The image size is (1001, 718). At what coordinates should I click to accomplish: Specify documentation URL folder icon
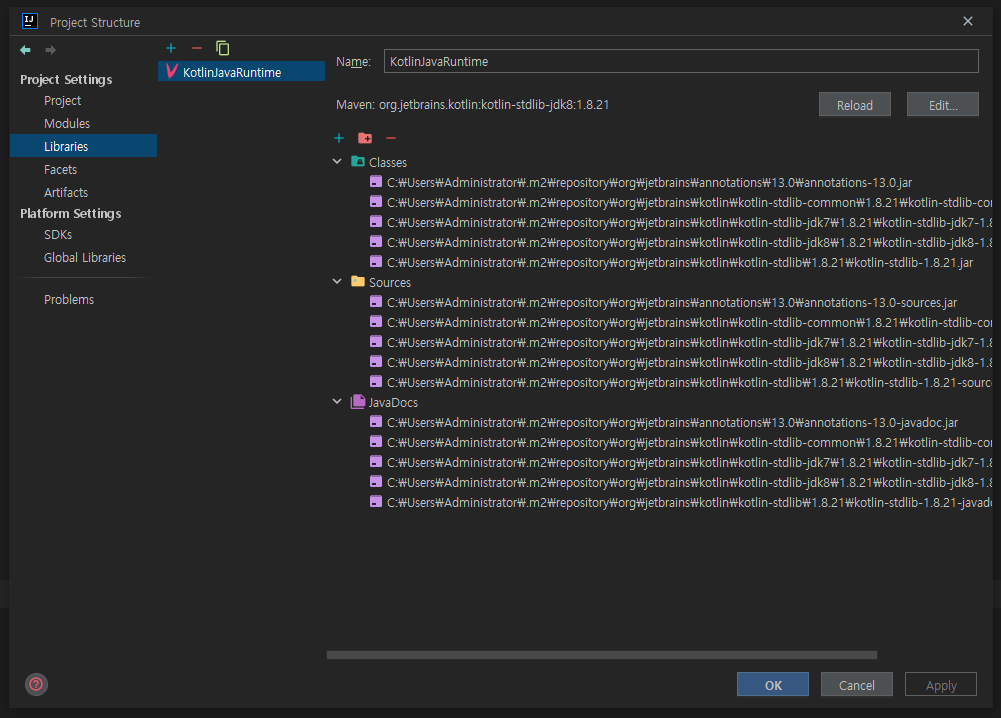click(x=365, y=138)
